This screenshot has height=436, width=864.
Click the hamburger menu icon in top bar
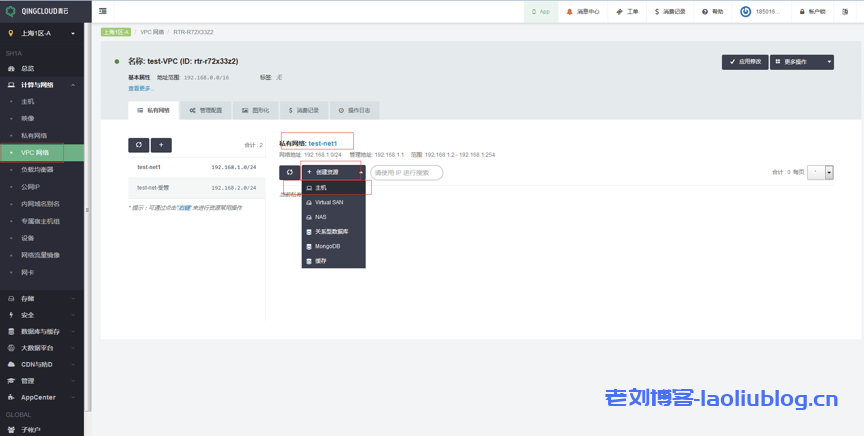pyautogui.click(x=103, y=11)
